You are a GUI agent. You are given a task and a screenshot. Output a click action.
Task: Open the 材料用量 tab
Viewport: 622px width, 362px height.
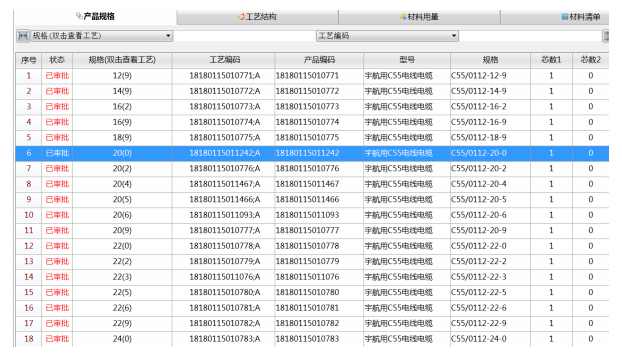[x=419, y=17]
